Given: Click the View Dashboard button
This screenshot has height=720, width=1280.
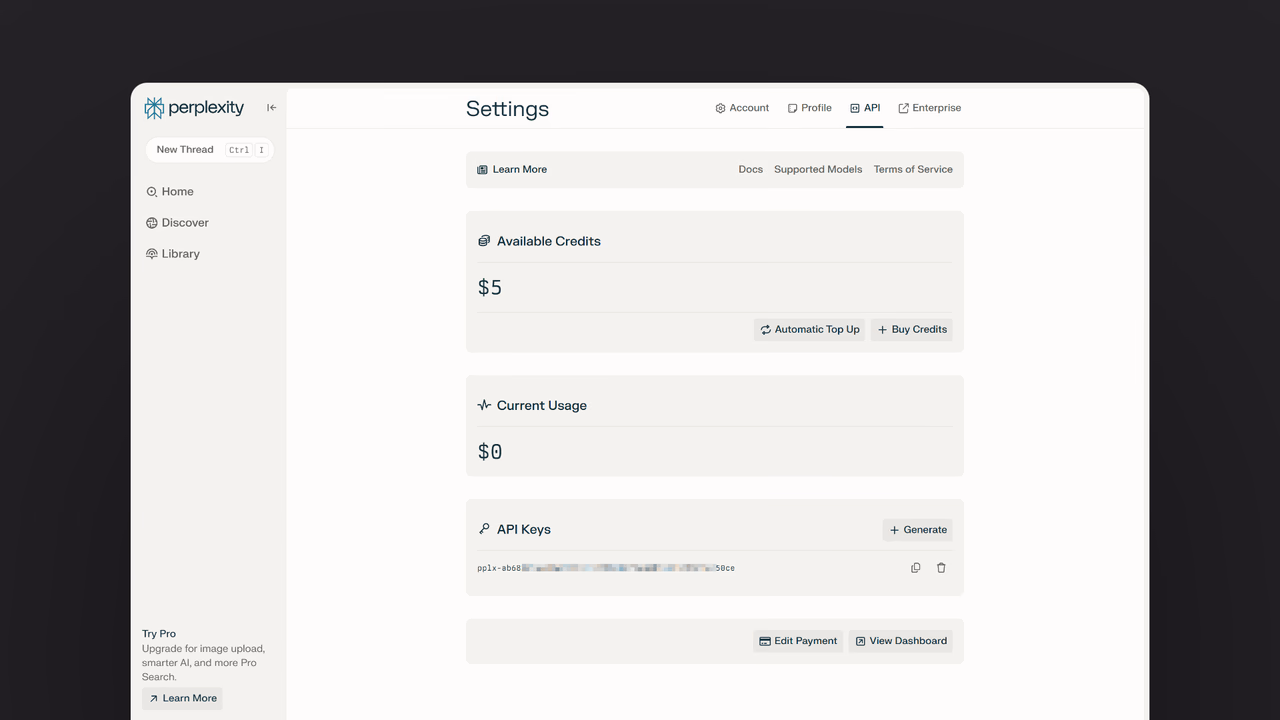Looking at the screenshot, I should [901, 641].
